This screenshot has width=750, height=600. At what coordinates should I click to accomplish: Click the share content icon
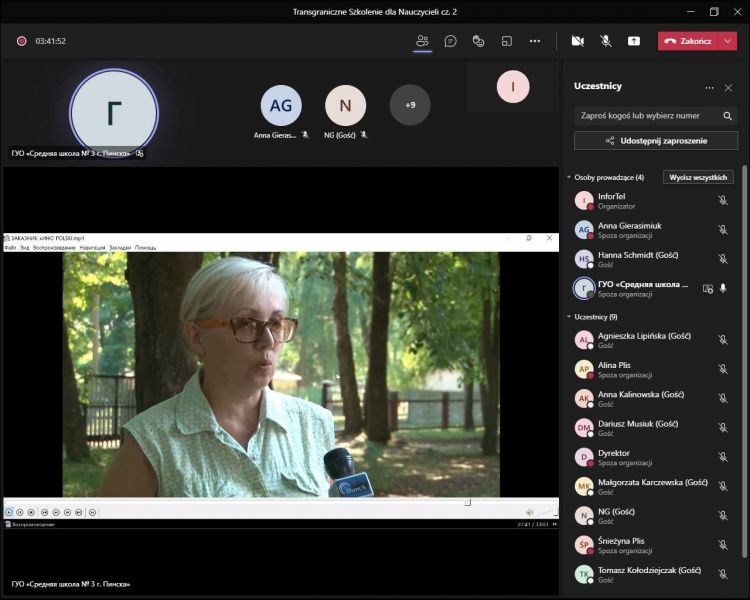point(634,41)
